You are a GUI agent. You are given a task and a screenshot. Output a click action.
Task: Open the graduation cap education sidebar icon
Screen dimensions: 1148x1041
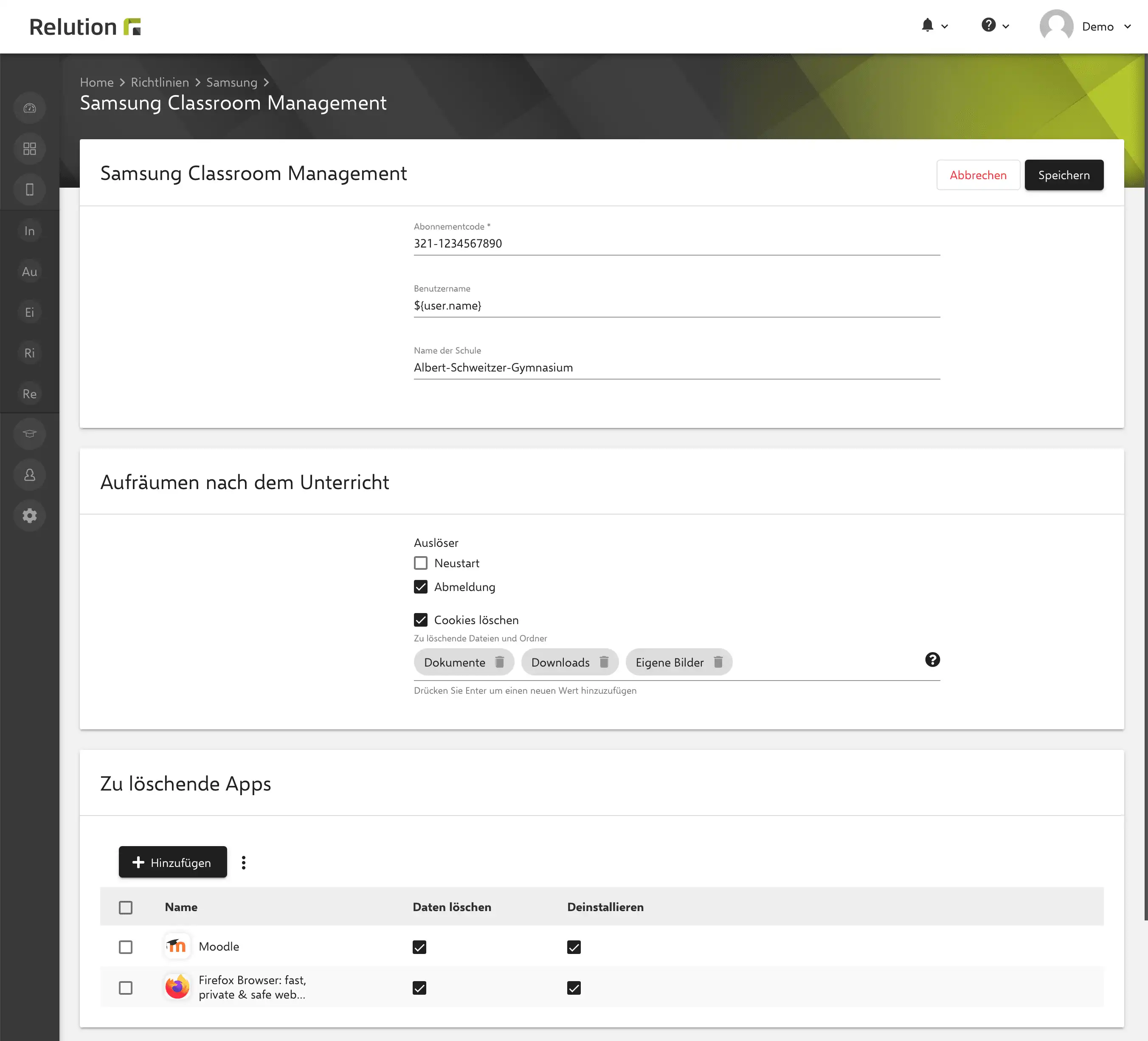(30, 434)
